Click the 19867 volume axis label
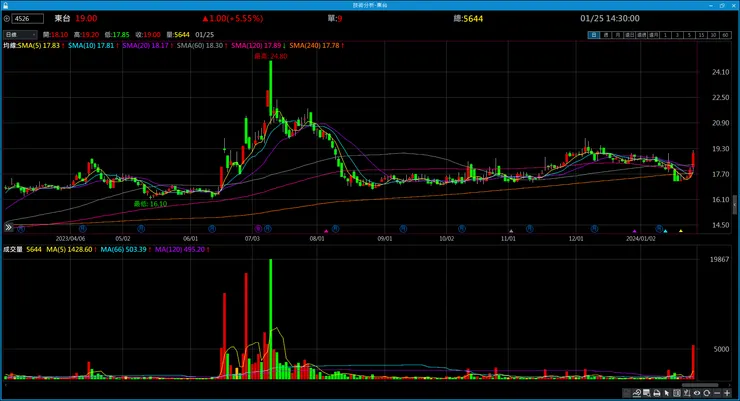The height and width of the screenshot is (401, 740). (x=719, y=259)
